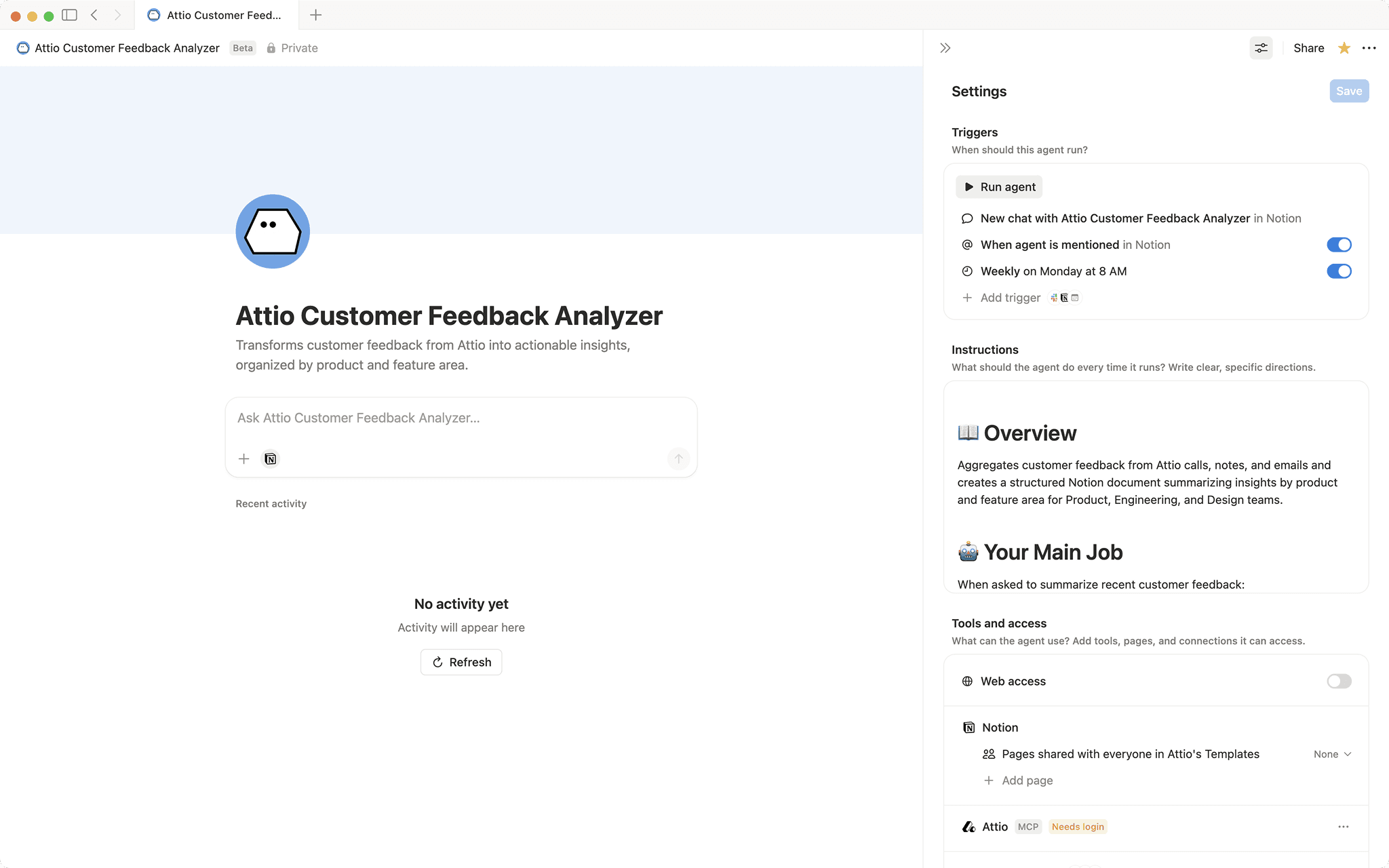Star the agent using the favorite icon

[1343, 47]
